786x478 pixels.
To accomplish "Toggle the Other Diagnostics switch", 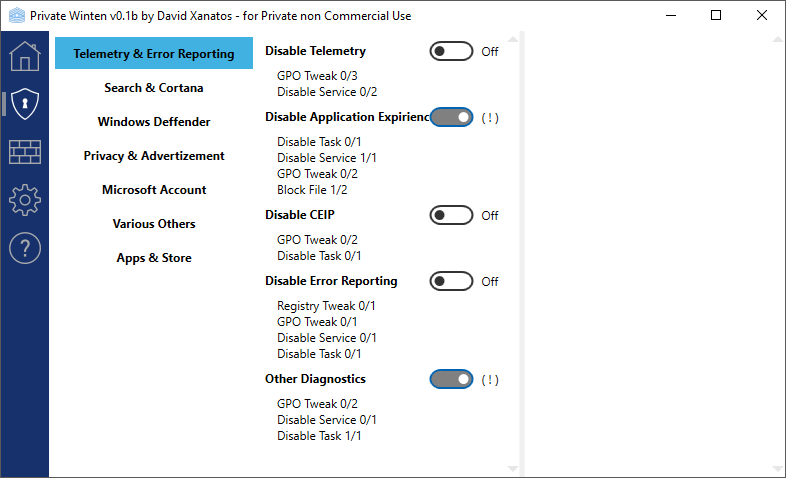I will click(x=451, y=379).
